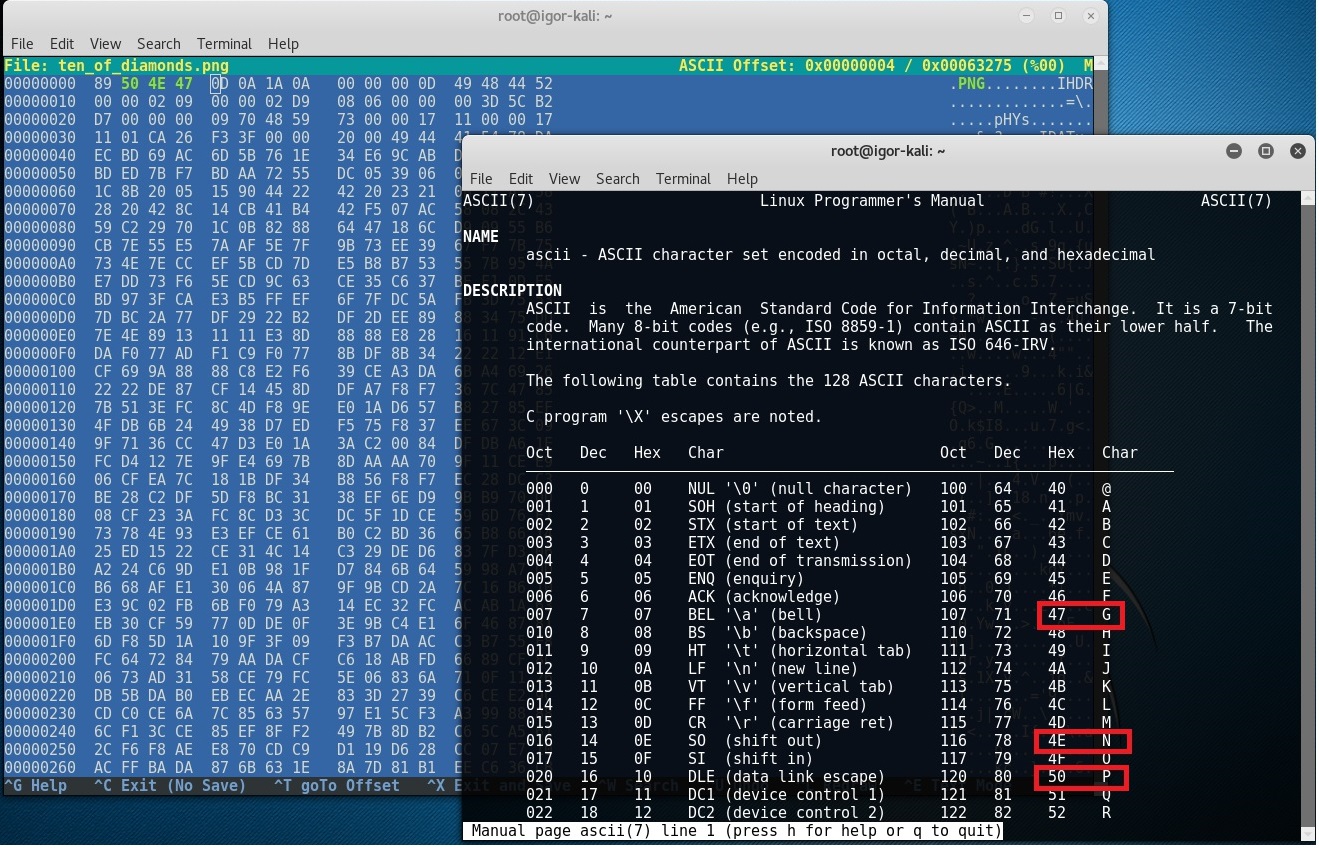Maximize the hex editor terminal window
Image resolution: width=1319 pixels, height=849 pixels.
tap(1058, 16)
